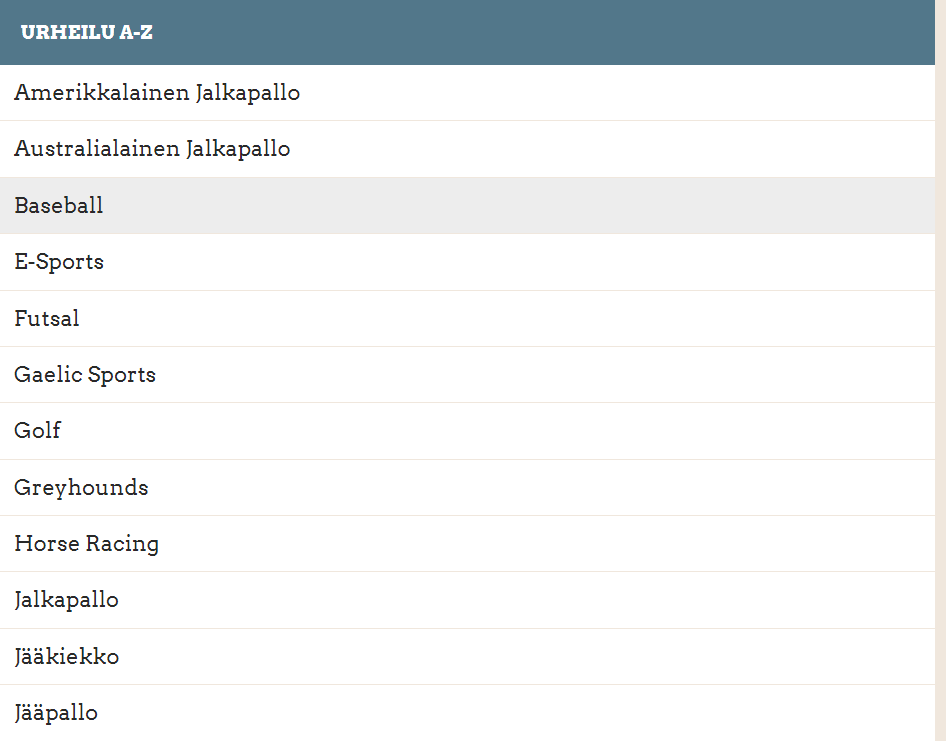Viewport: 946px width, 741px height.
Task: Choose E-Sports from the sports list
Action: [x=59, y=262]
